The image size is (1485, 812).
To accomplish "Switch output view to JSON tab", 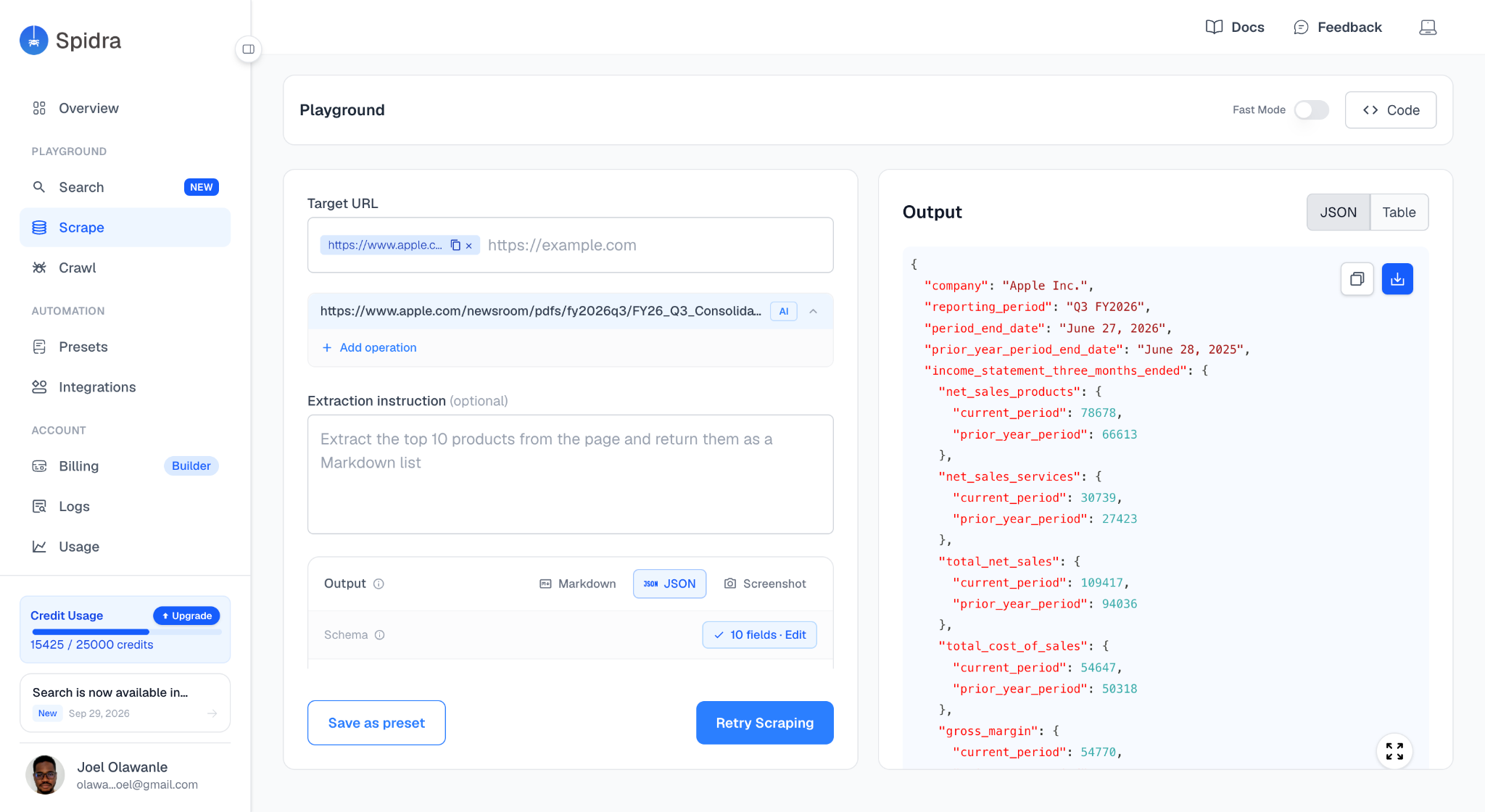I will [x=1338, y=212].
